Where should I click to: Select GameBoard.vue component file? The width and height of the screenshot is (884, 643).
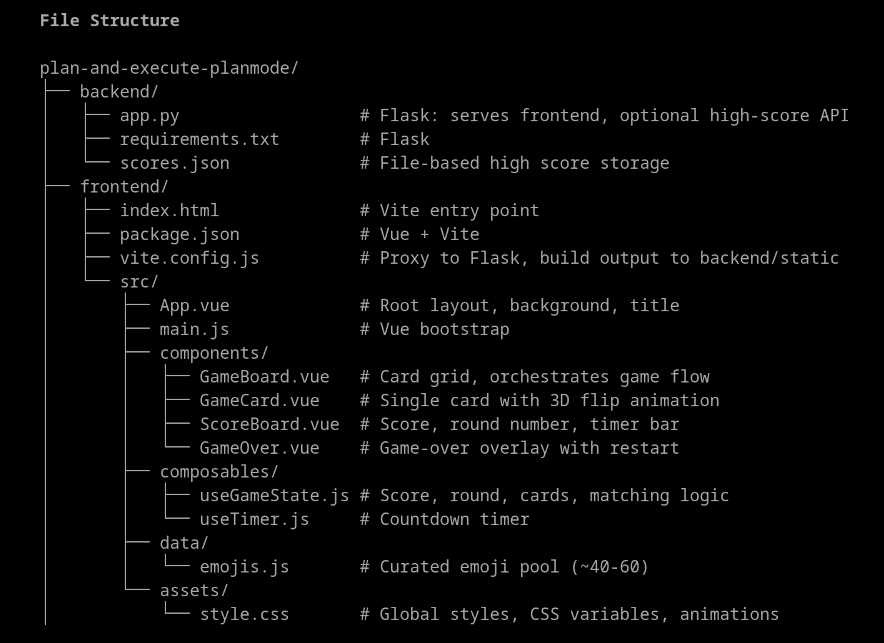pos(264,377)
